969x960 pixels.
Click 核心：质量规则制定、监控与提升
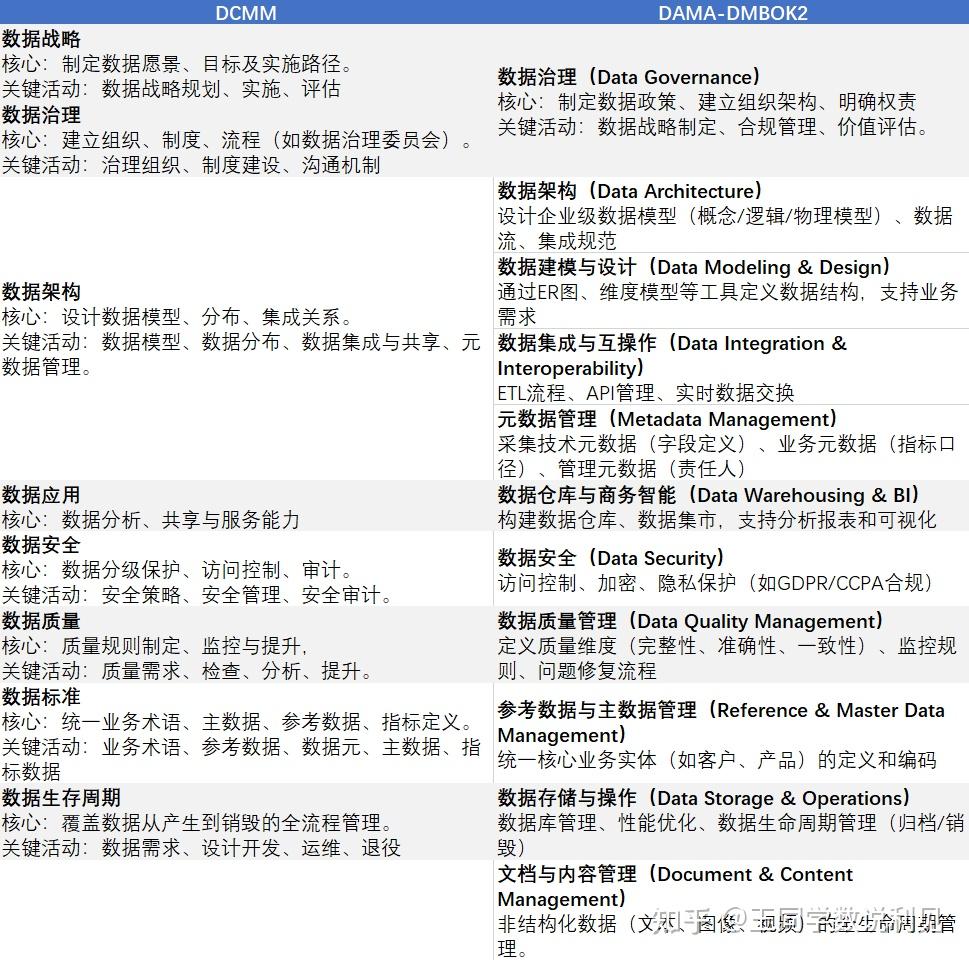coord(154,646)
